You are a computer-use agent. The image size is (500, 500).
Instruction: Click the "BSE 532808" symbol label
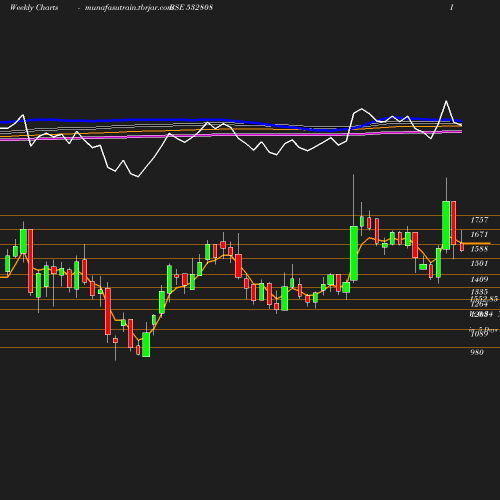tap(191, 7)
